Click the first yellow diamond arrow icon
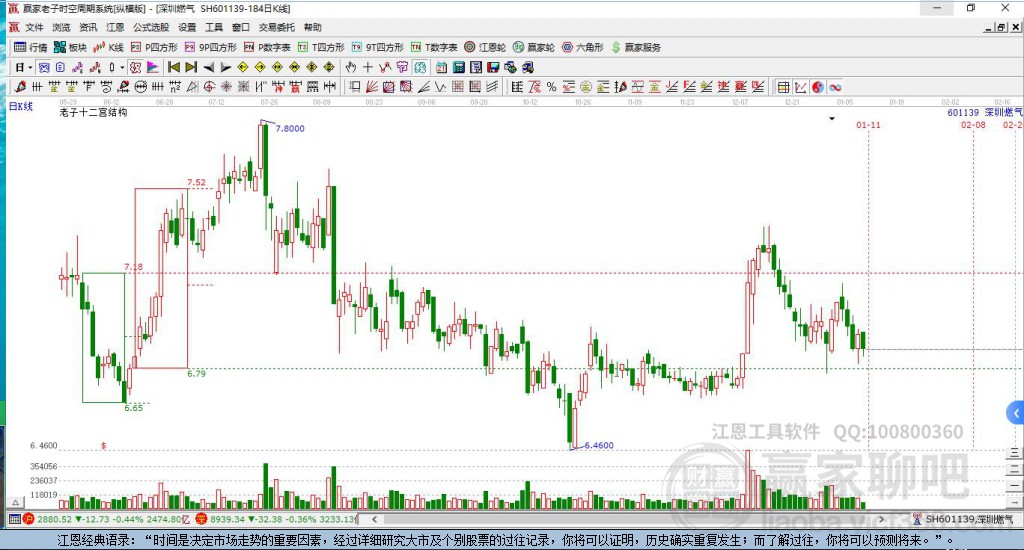Viewport: 1024px width, 550px height. click(243, 67)
